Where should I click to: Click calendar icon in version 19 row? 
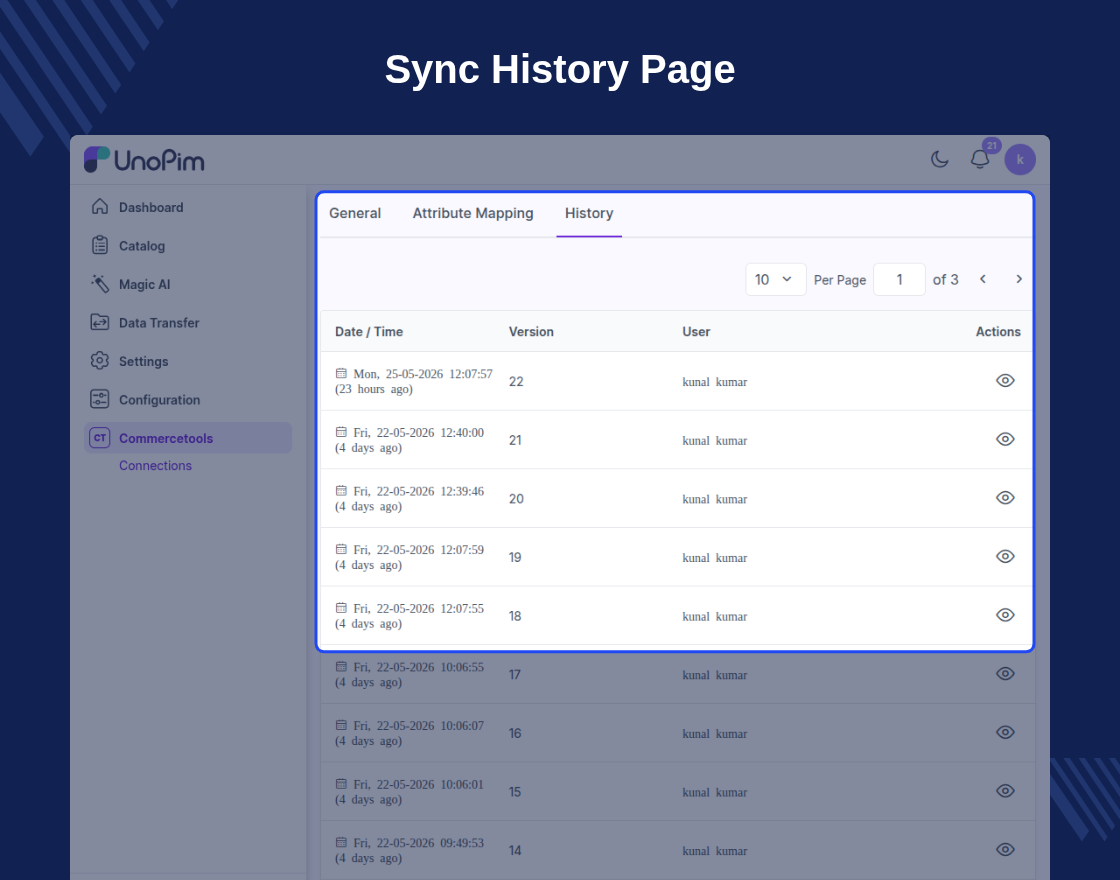tap(341, 549)
